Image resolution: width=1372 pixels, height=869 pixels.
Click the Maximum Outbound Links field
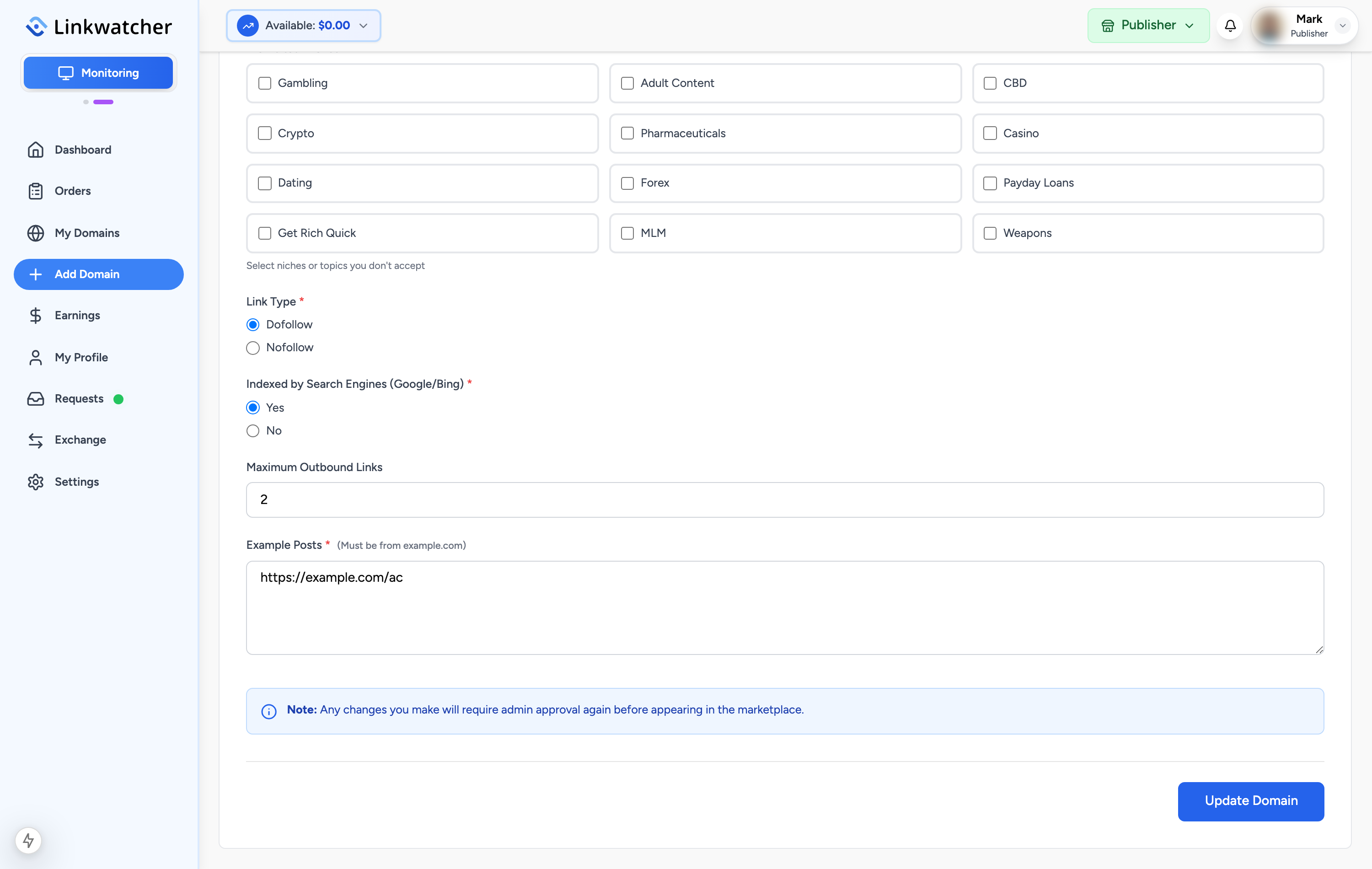(785, 500)
